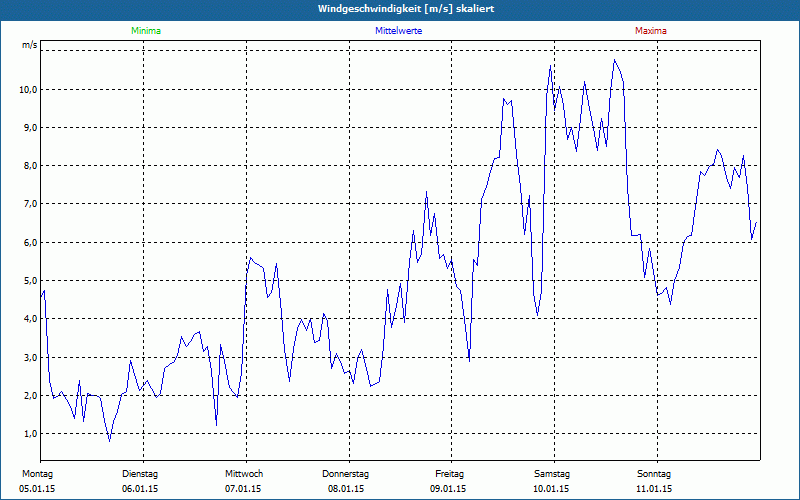Click the 1,0 y-axis value
Viewport: 800px width, 500px height.
tap(30, 434)
